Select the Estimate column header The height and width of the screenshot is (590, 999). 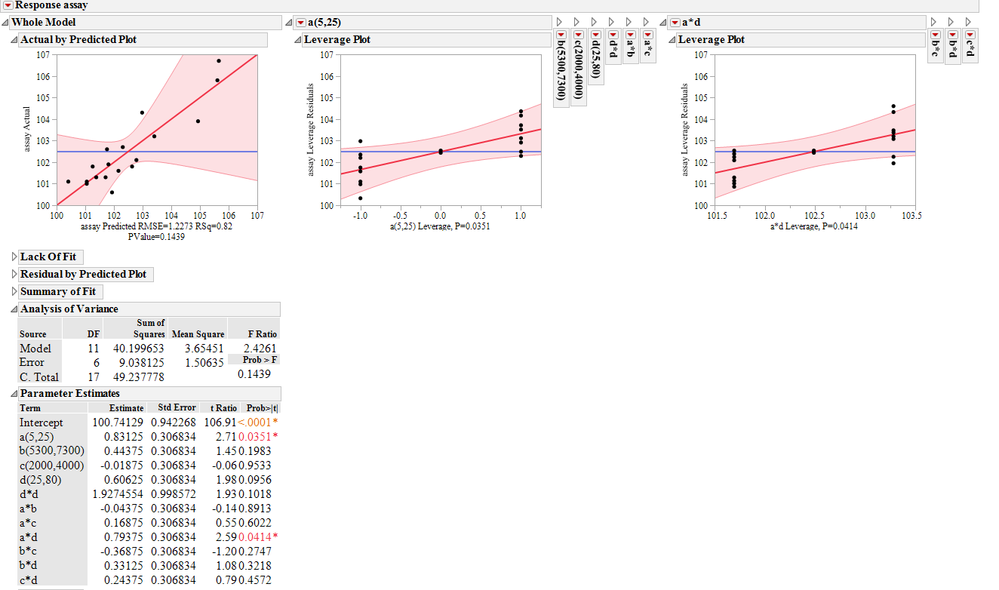coord(126,408)
